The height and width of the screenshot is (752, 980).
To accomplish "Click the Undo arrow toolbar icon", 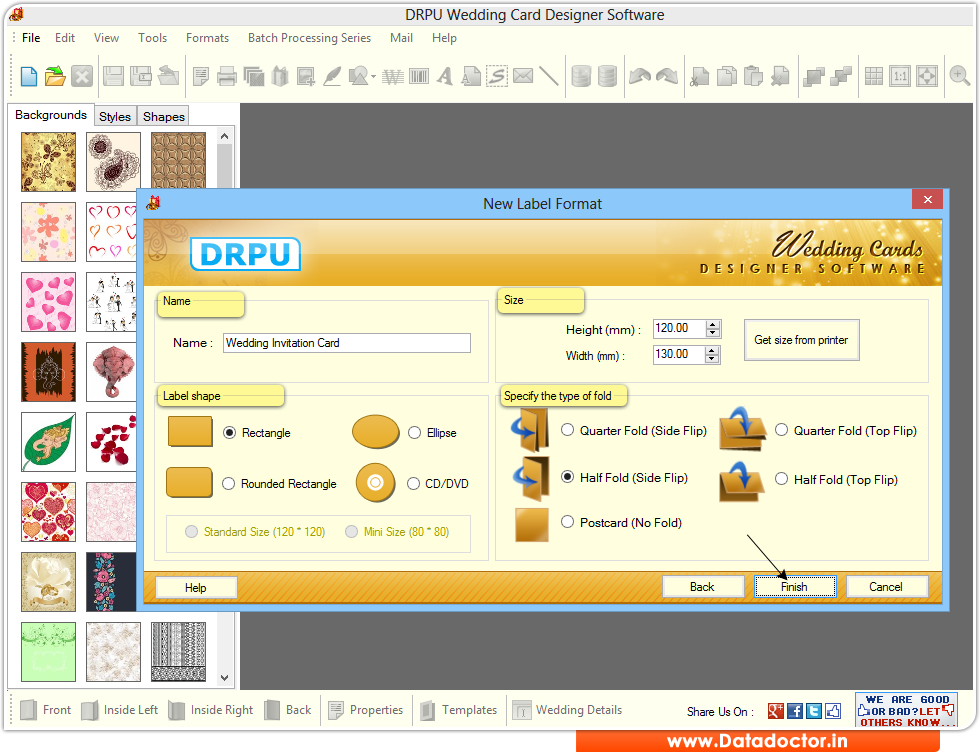I will (x=640, y=76).
